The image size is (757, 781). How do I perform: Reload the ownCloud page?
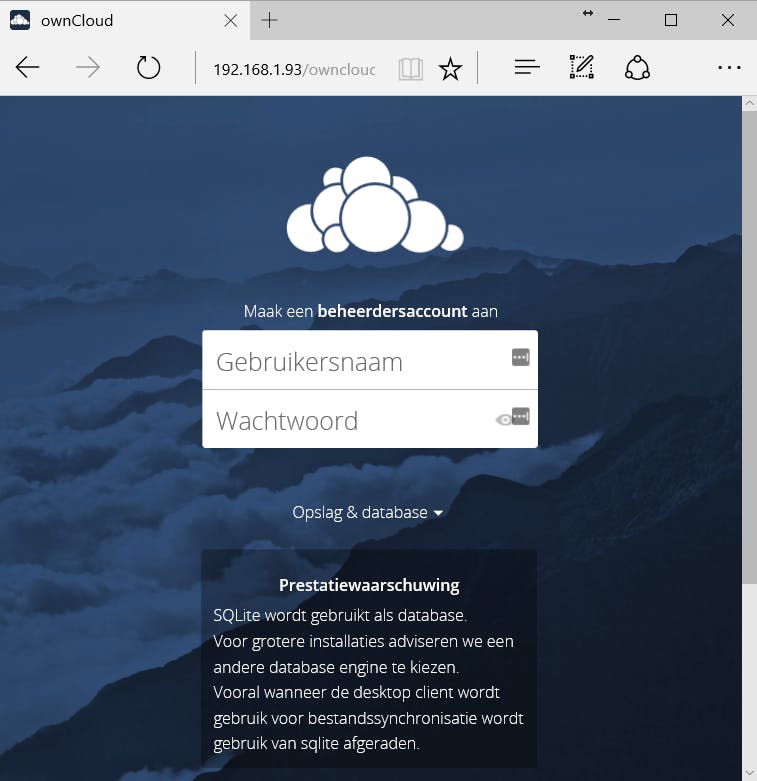pos(148,67)
